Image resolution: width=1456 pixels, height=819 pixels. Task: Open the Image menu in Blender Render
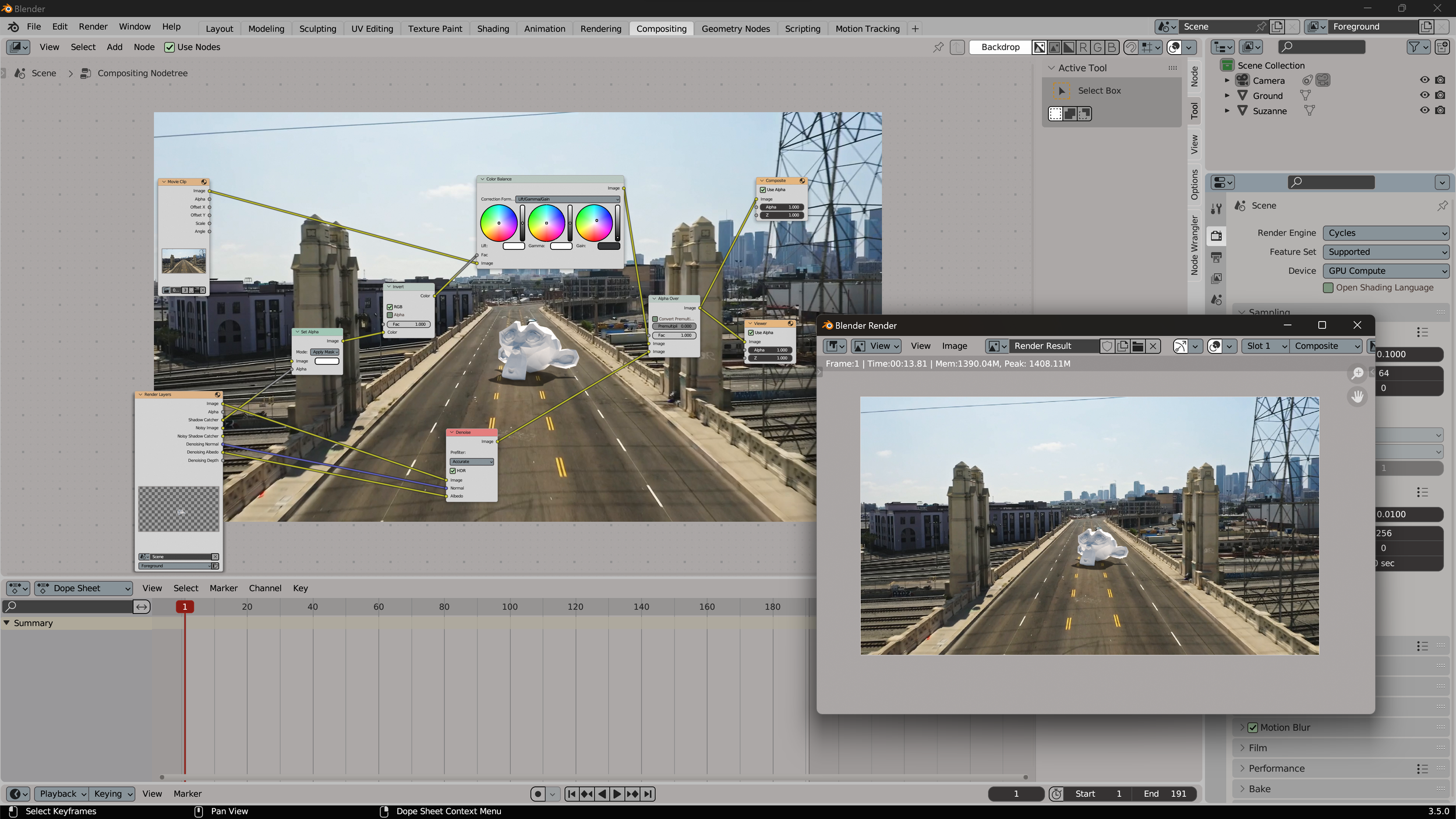[x=955, y=346]
